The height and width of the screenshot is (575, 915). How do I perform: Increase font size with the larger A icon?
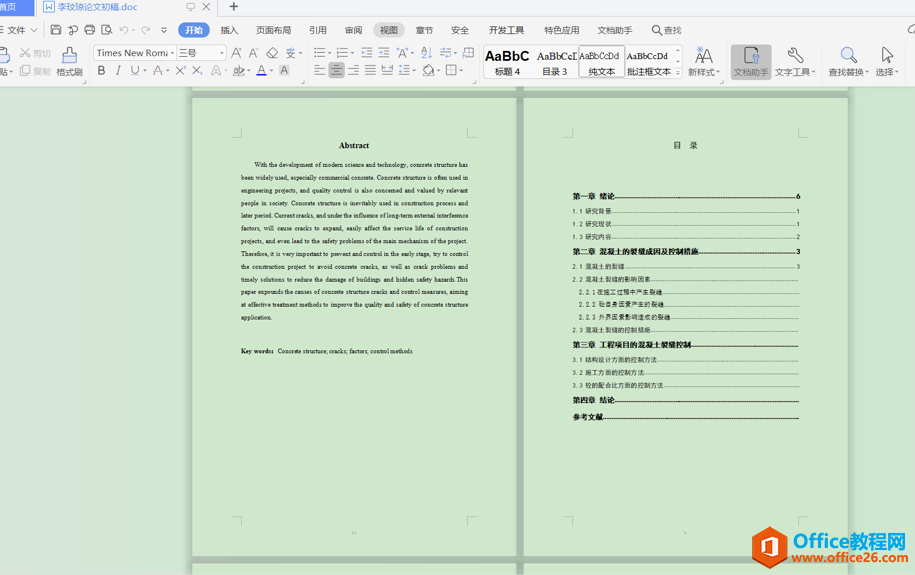pos(236,53)
